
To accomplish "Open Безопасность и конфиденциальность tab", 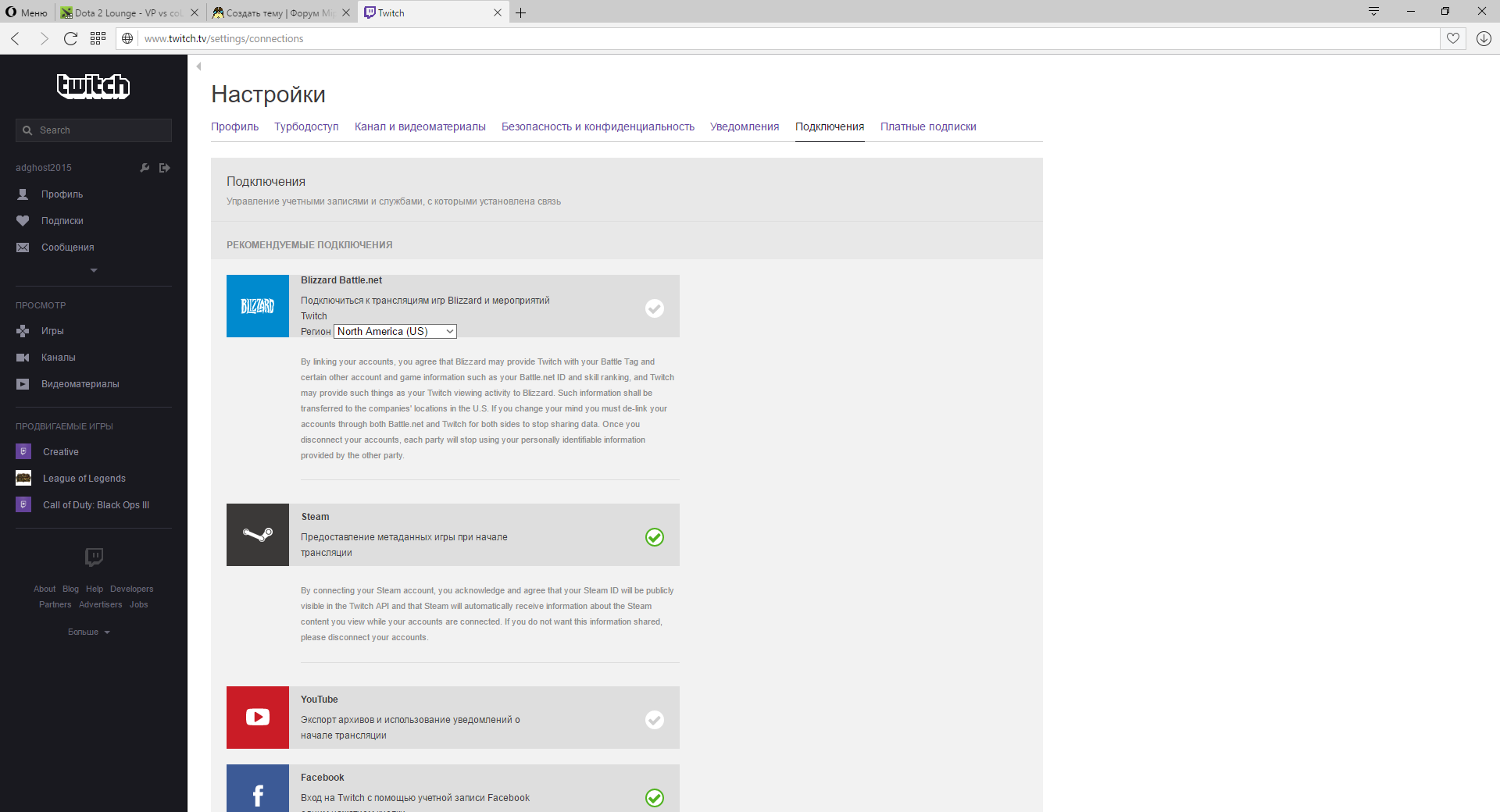I will pos(598,126).
